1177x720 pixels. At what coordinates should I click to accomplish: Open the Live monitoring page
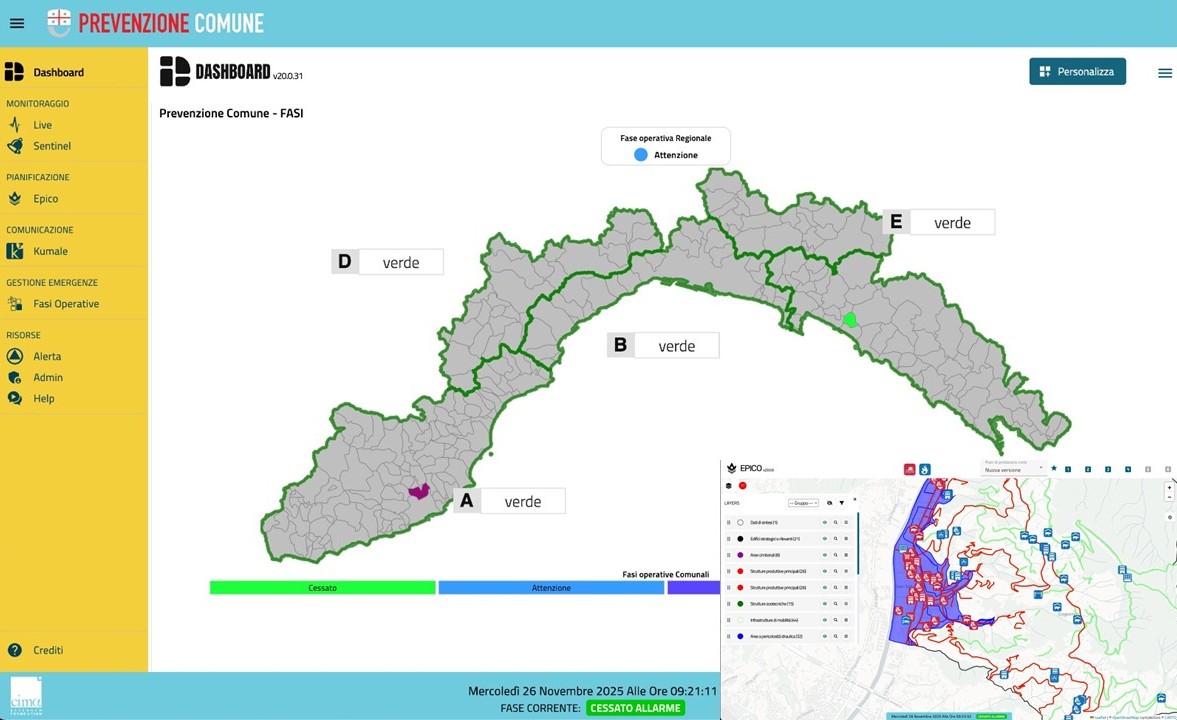tap(42, 125)
